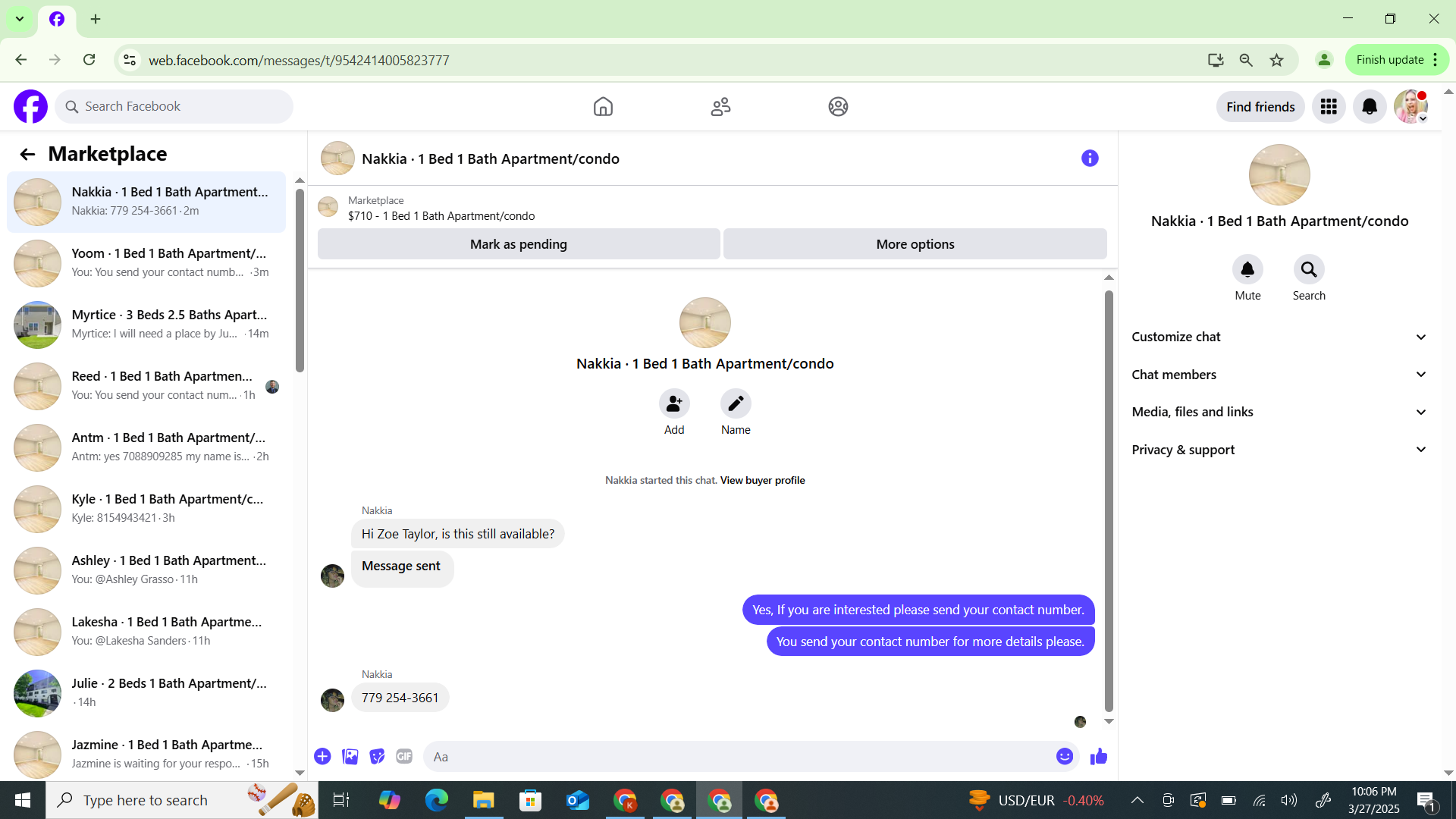Mute this conversation with the bell
Screen dimensions: 1456x819
click(x=1247, y=270)
